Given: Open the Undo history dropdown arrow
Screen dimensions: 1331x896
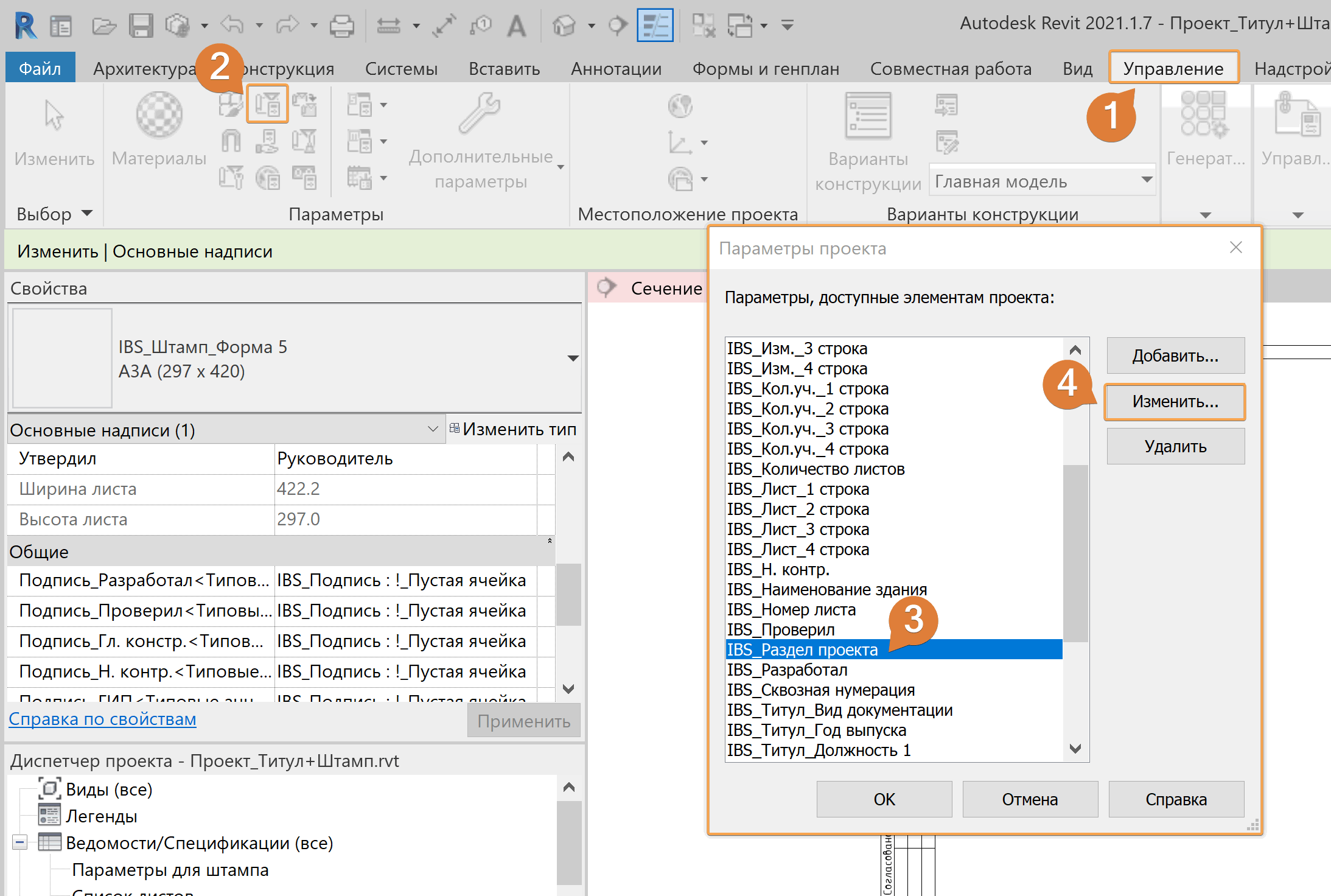Looking at the screenshot, I should click(259, 26).
